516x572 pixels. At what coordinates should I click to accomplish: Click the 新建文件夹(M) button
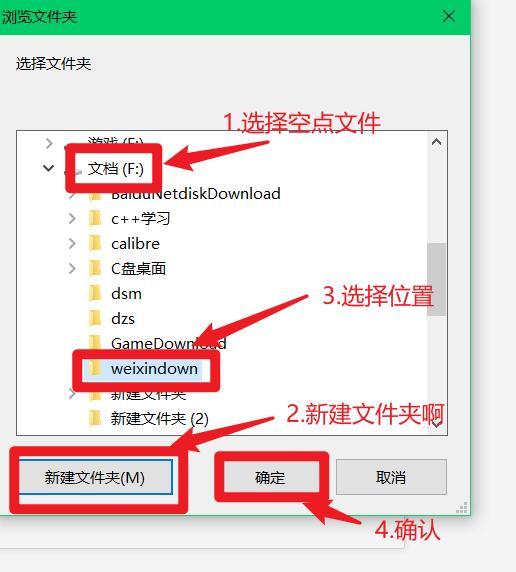coord(95,477)
